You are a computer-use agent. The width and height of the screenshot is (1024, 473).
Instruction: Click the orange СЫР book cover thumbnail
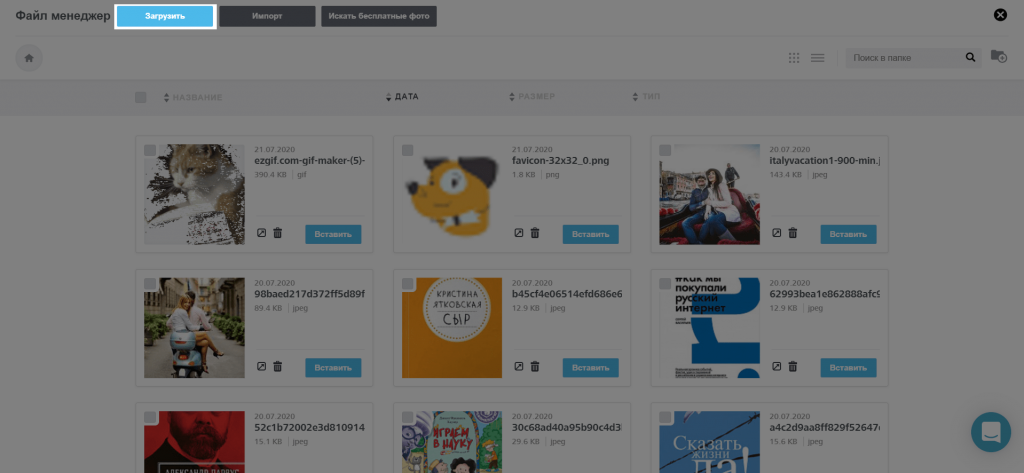452,328
